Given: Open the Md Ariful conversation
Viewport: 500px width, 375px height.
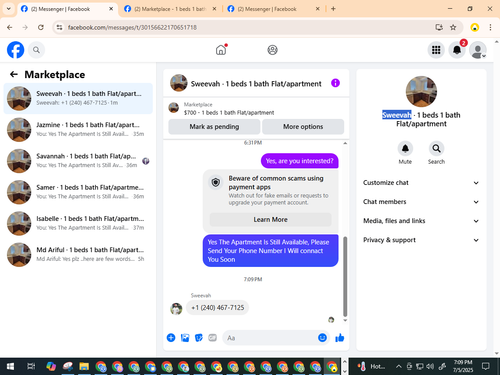Looking at the screenshot, I should (x=78, y=254).
